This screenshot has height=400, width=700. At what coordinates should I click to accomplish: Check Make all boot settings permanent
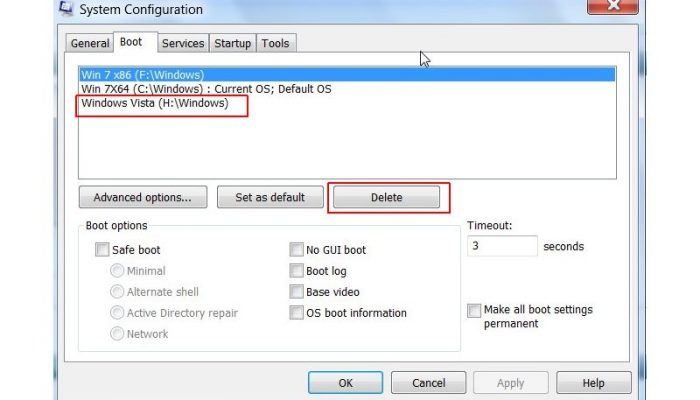(474, 310)
